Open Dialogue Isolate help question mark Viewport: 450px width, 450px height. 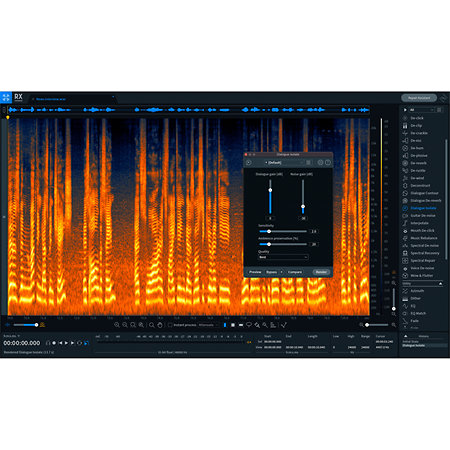click(x=328, y=162)
